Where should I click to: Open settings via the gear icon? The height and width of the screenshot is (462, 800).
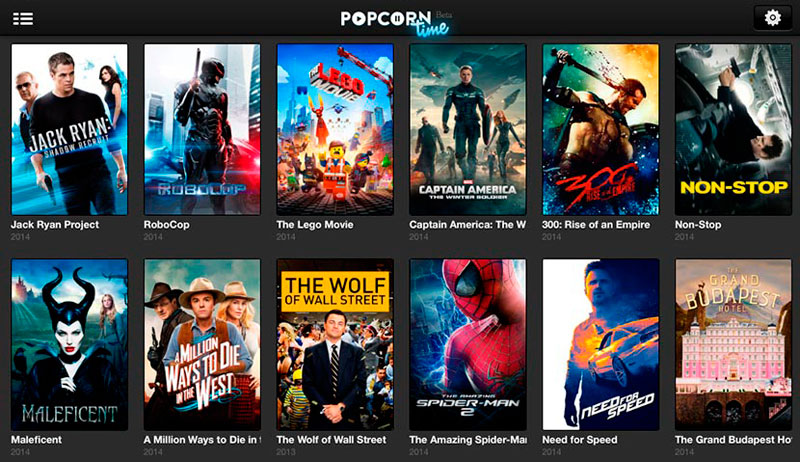772,18
